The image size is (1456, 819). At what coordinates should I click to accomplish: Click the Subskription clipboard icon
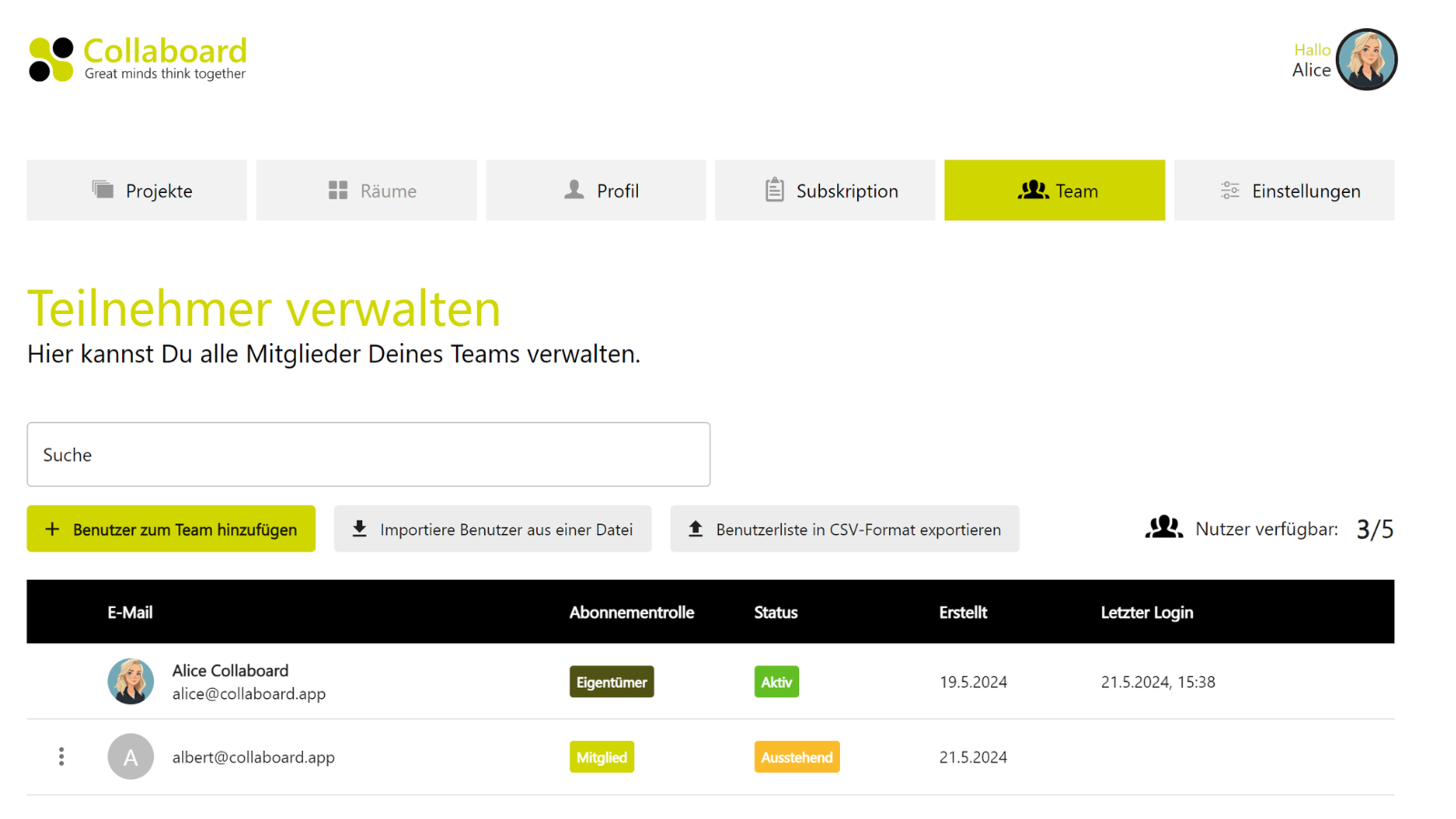tap(774, 190)
